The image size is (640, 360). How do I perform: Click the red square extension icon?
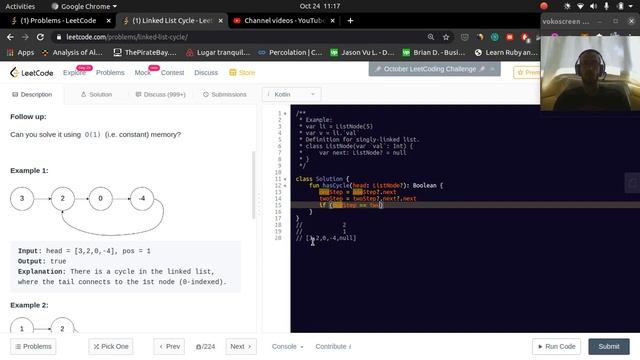509,37
